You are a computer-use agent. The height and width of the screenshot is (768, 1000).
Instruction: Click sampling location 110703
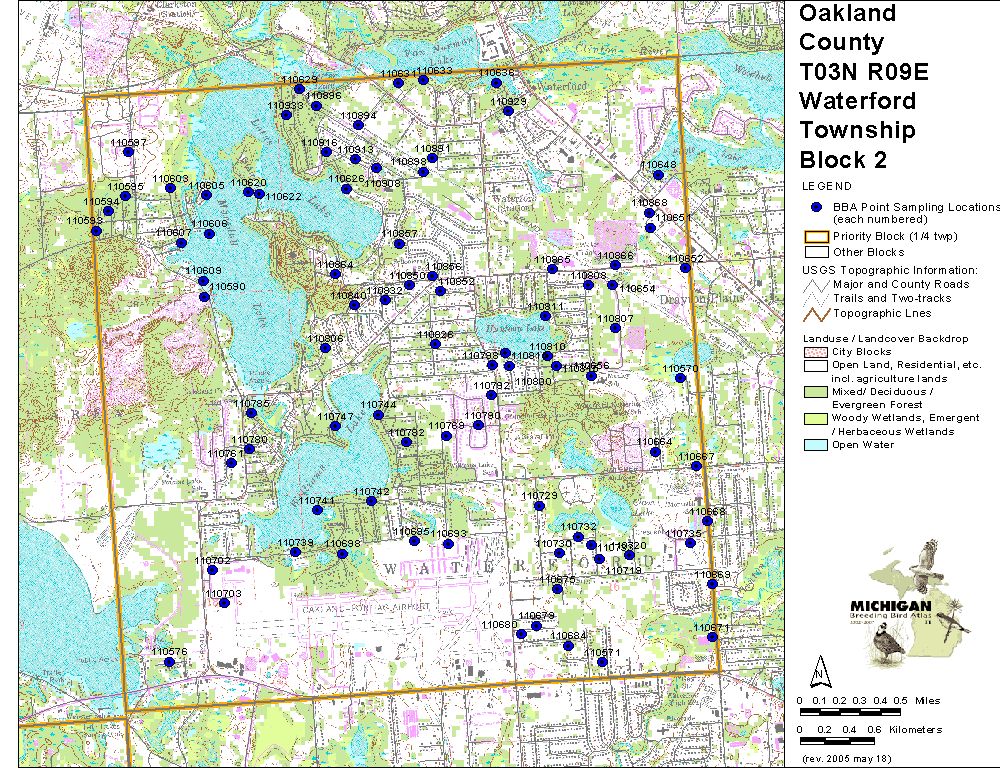click(x=225, y=602)
